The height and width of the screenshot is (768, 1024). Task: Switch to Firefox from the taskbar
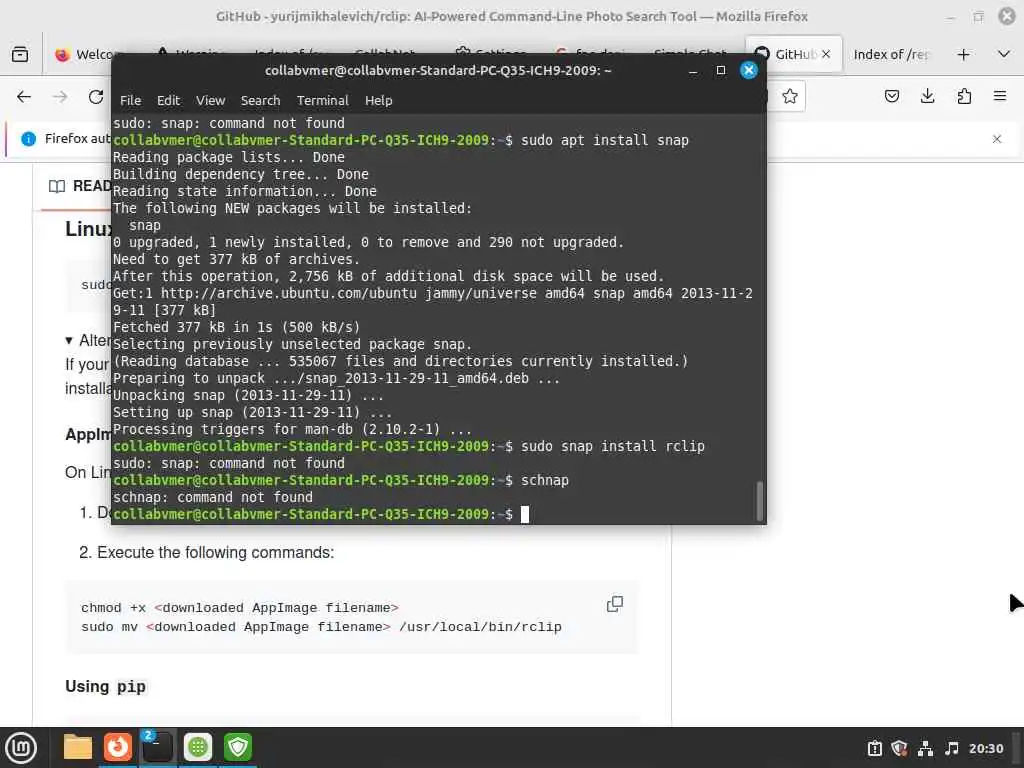click(x=118, y=748)
